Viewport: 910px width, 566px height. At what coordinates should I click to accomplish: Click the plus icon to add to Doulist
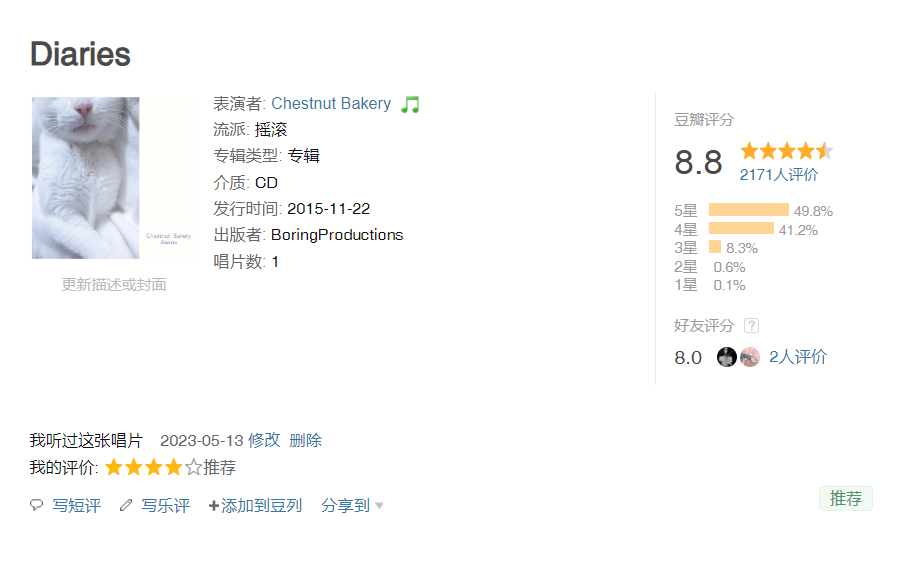tap(213, 506)
